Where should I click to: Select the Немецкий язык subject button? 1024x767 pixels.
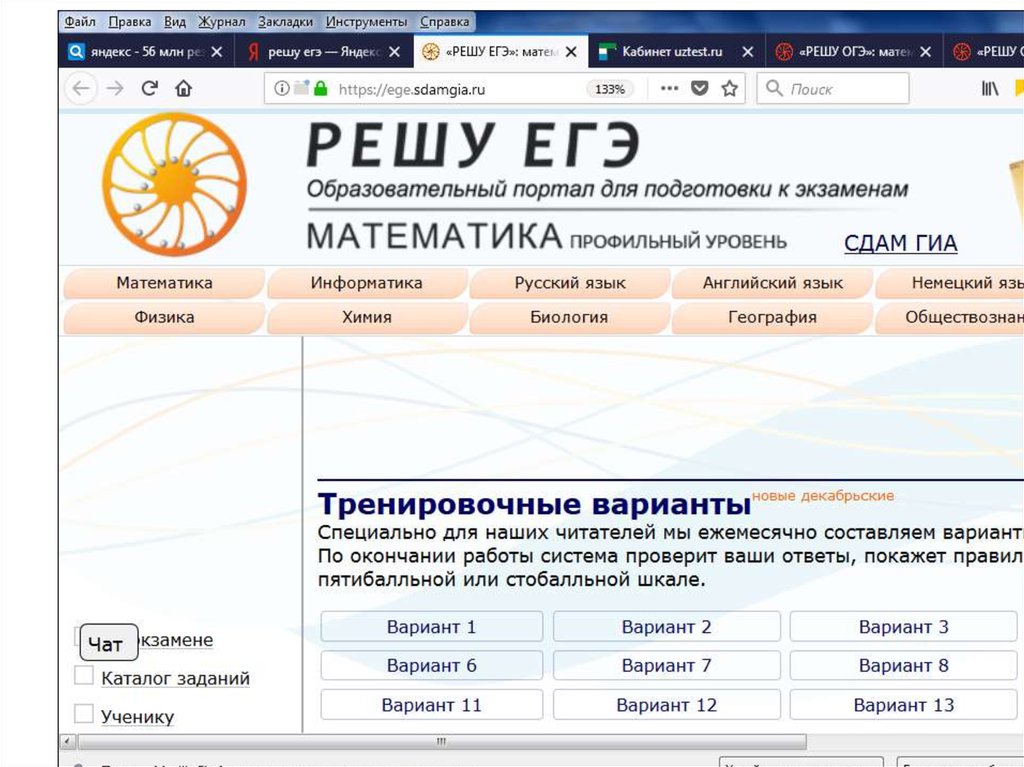(950, 283)
